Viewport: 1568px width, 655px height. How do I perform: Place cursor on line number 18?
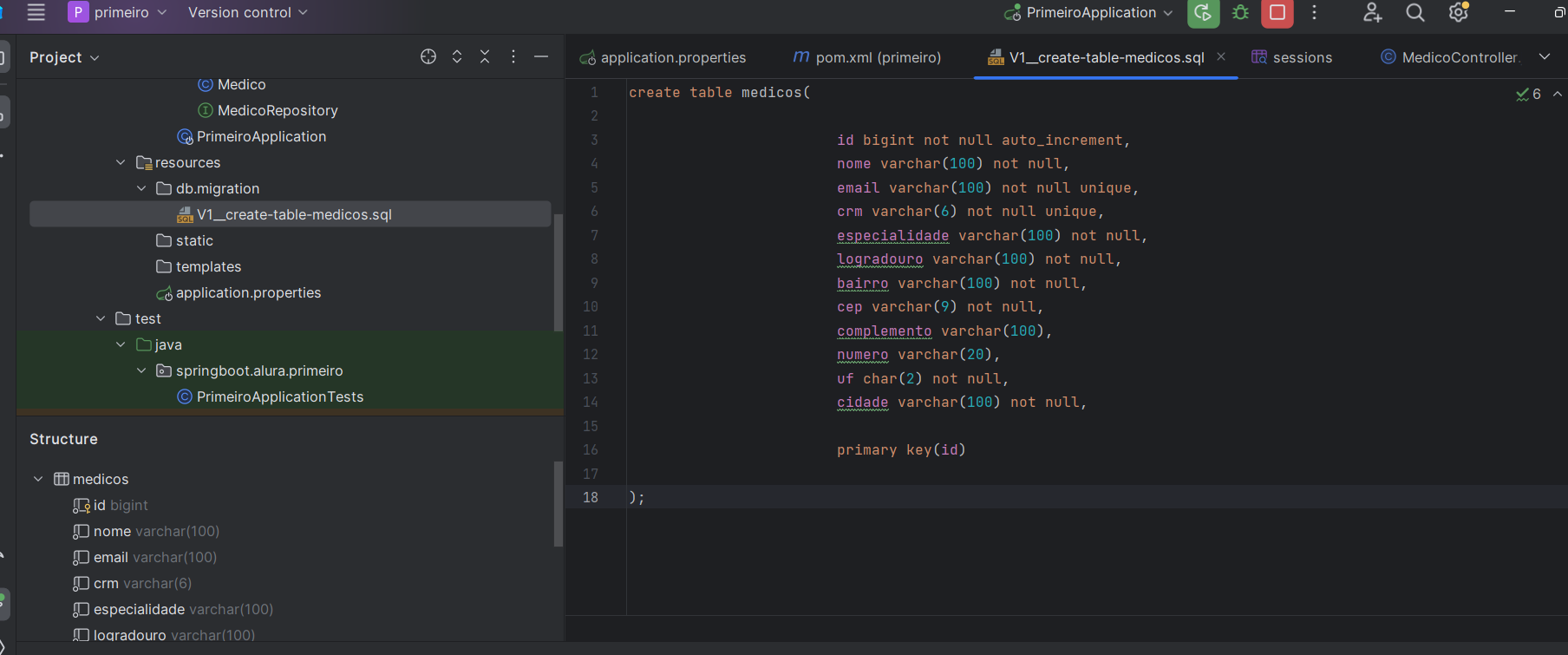coord(591,497)
